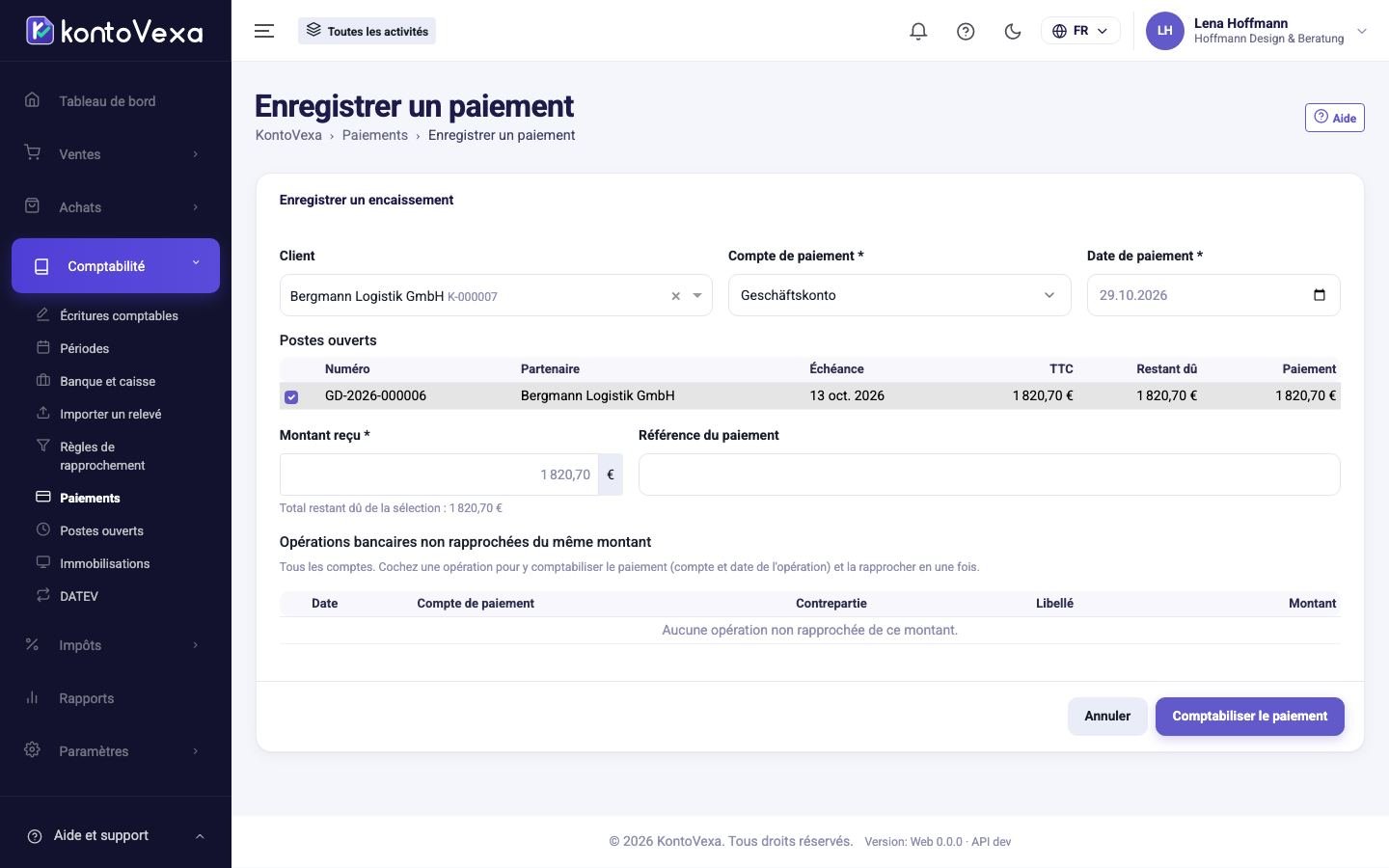Open the Toutes les activités selector
The image size is (1389, 868).
click(x=367, y=31)
